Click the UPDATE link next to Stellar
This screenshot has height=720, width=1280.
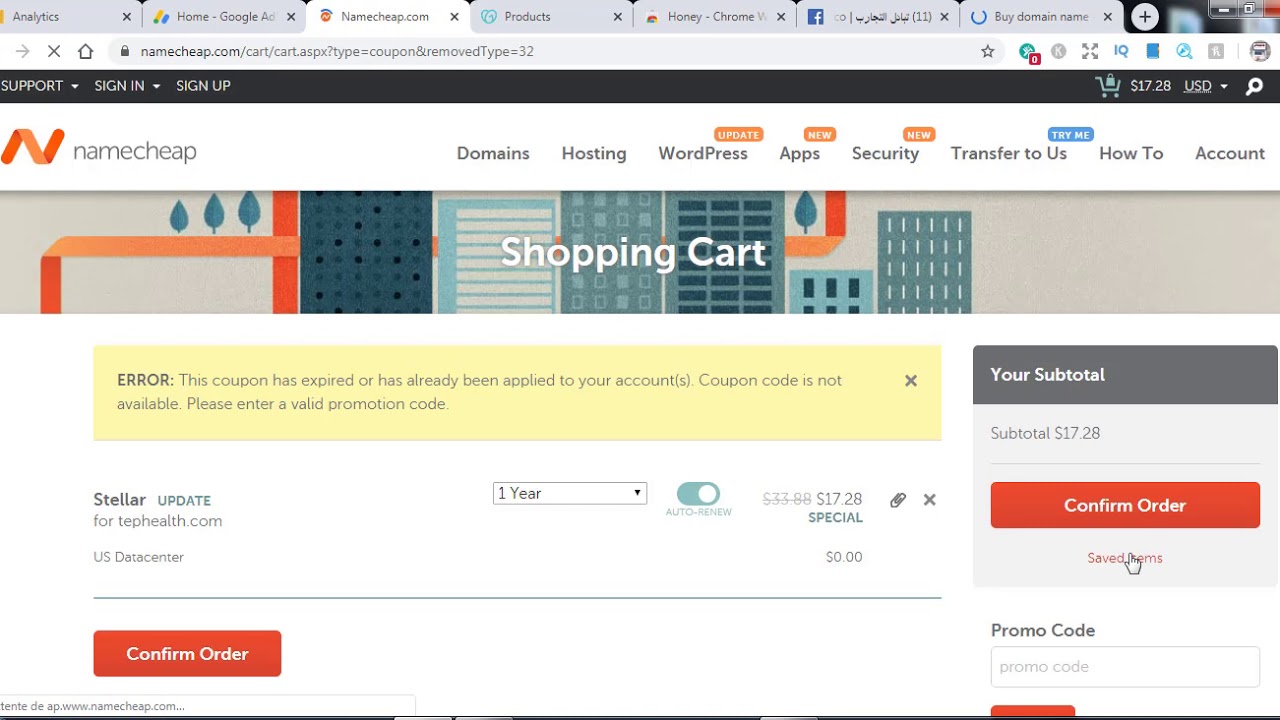[184, 501]
